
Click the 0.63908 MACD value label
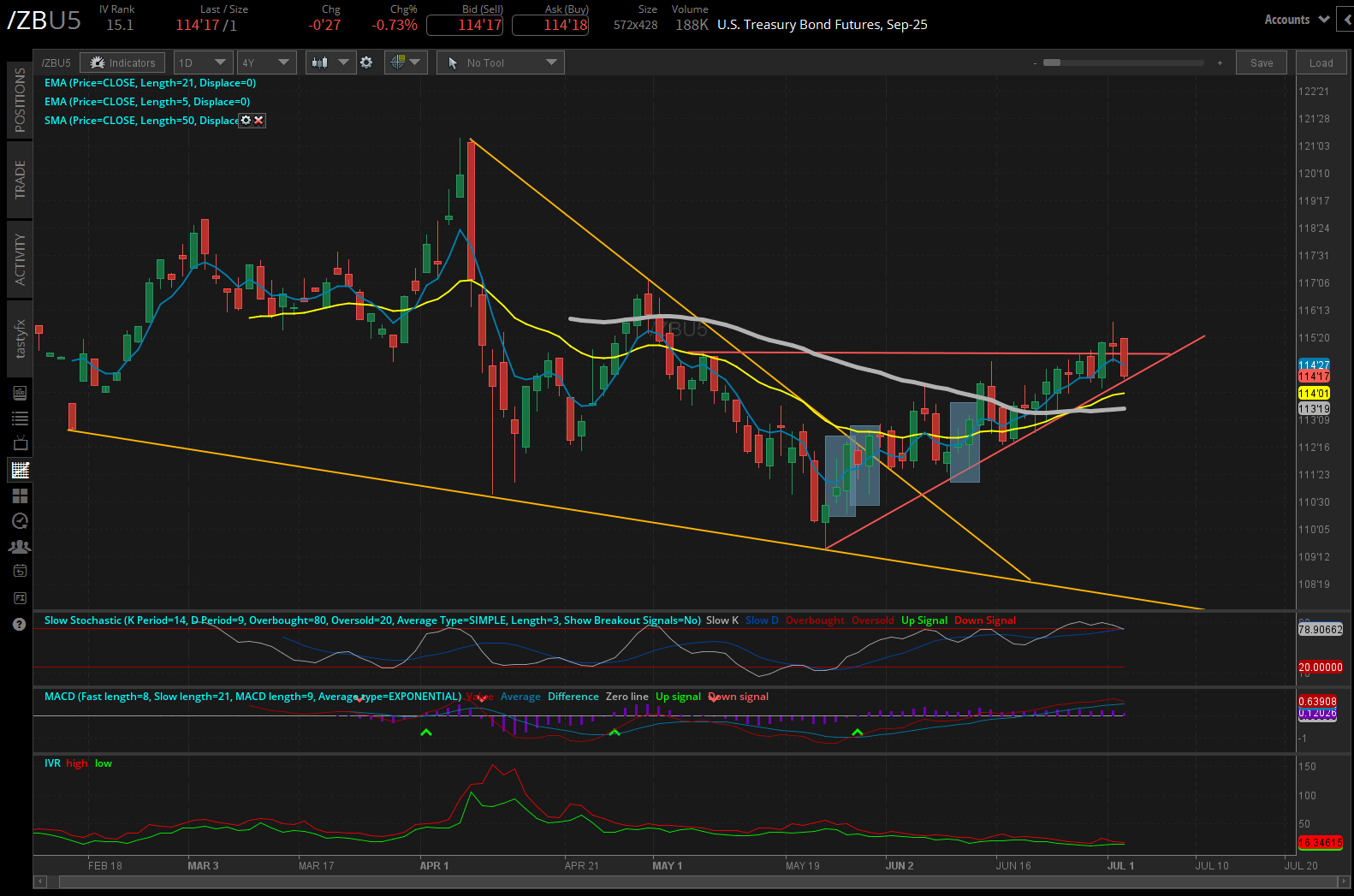(x=1317, y=702)
